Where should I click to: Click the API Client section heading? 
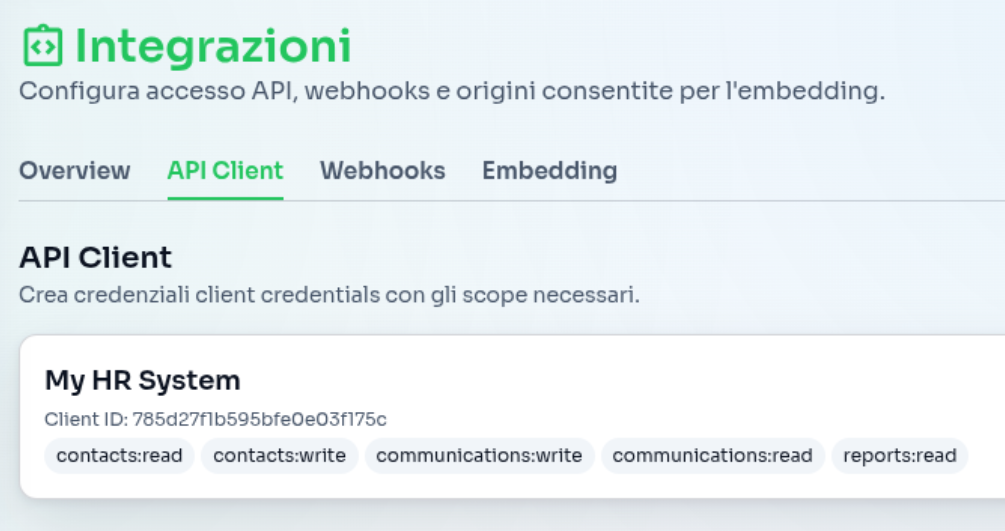[x=95, y=257]
